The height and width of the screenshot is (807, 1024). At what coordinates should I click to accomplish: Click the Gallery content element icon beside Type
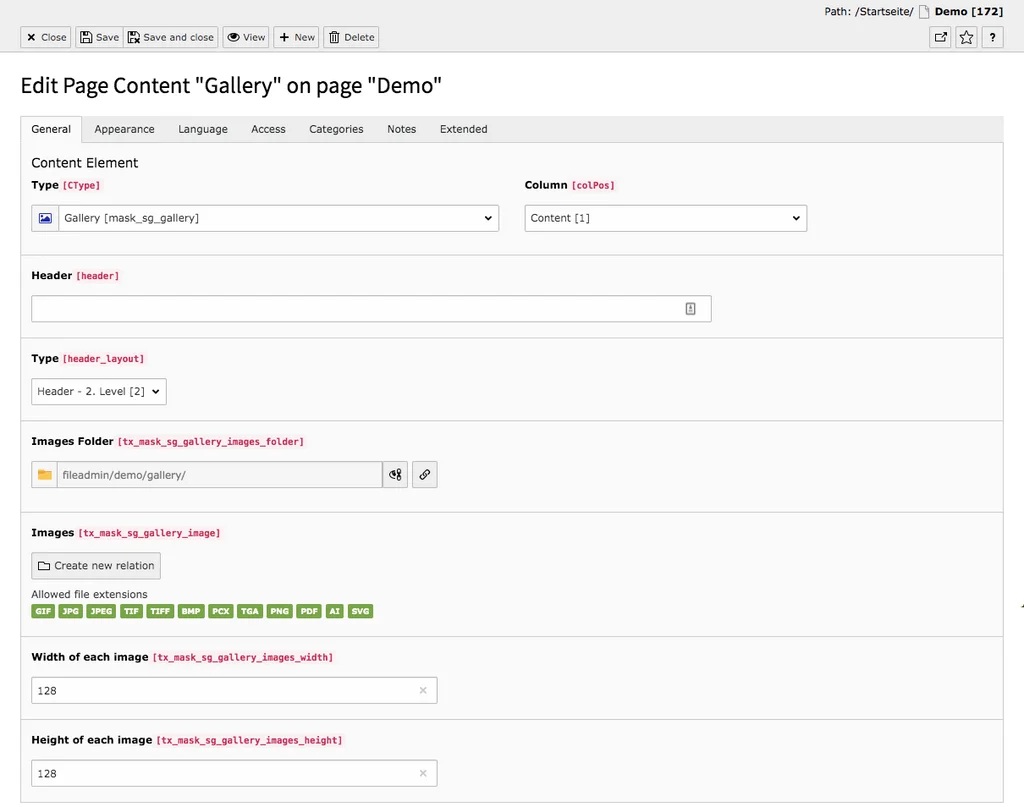click(43, 217)
